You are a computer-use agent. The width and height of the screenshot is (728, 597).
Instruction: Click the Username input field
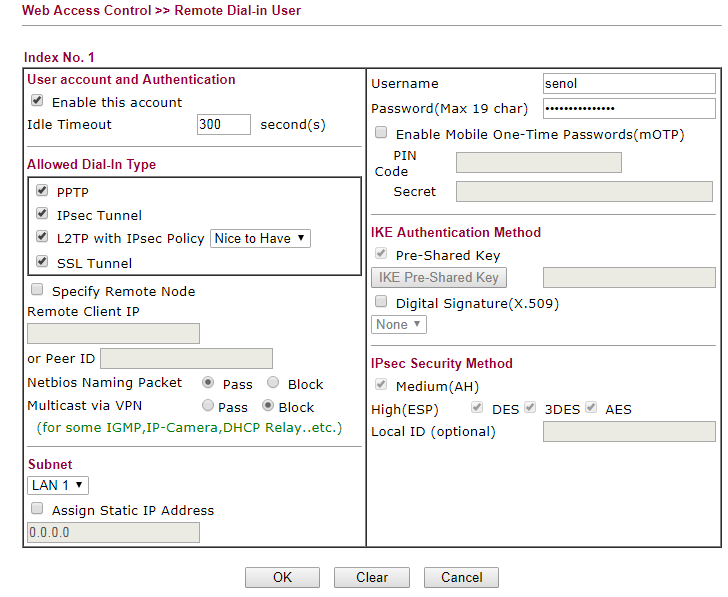[x=629, y=84]
